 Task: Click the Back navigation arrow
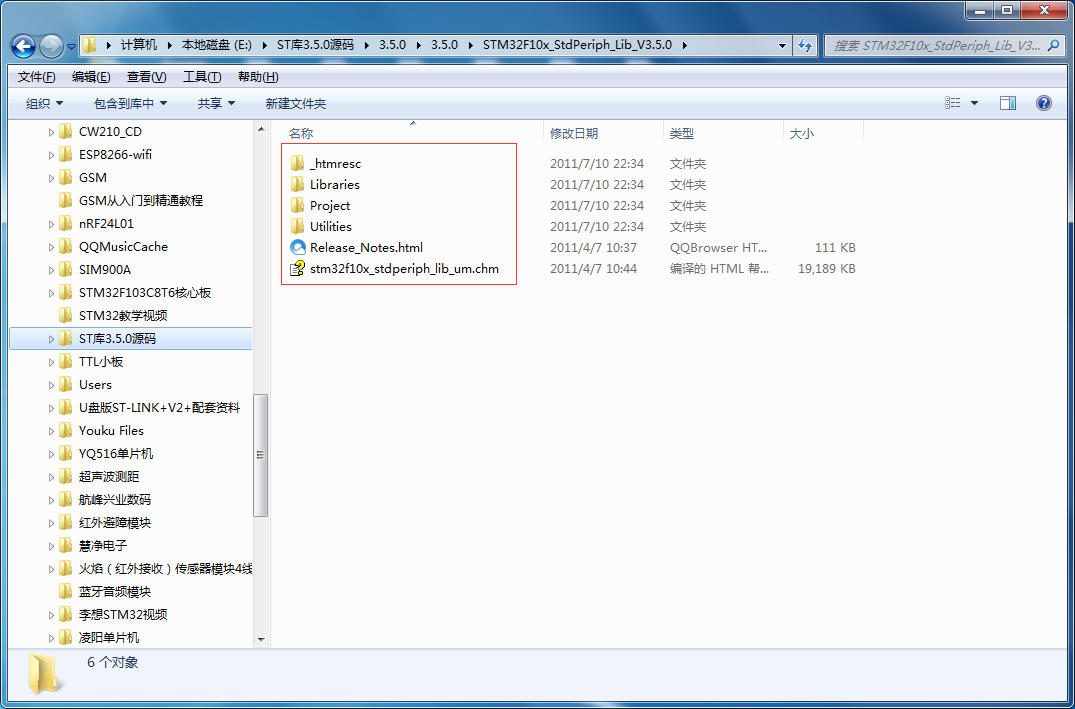pyautogui.click(x=23, y=47)
